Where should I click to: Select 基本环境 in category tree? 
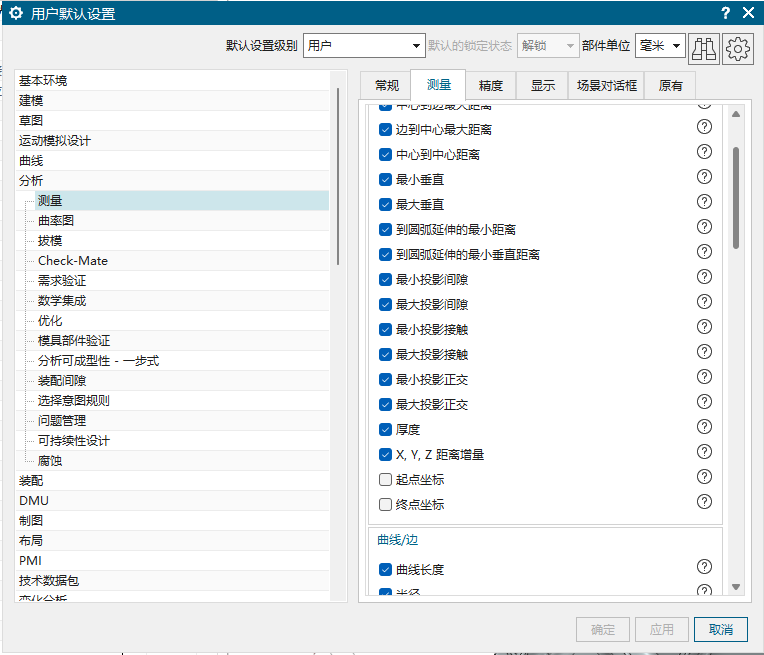coord(173,80)
